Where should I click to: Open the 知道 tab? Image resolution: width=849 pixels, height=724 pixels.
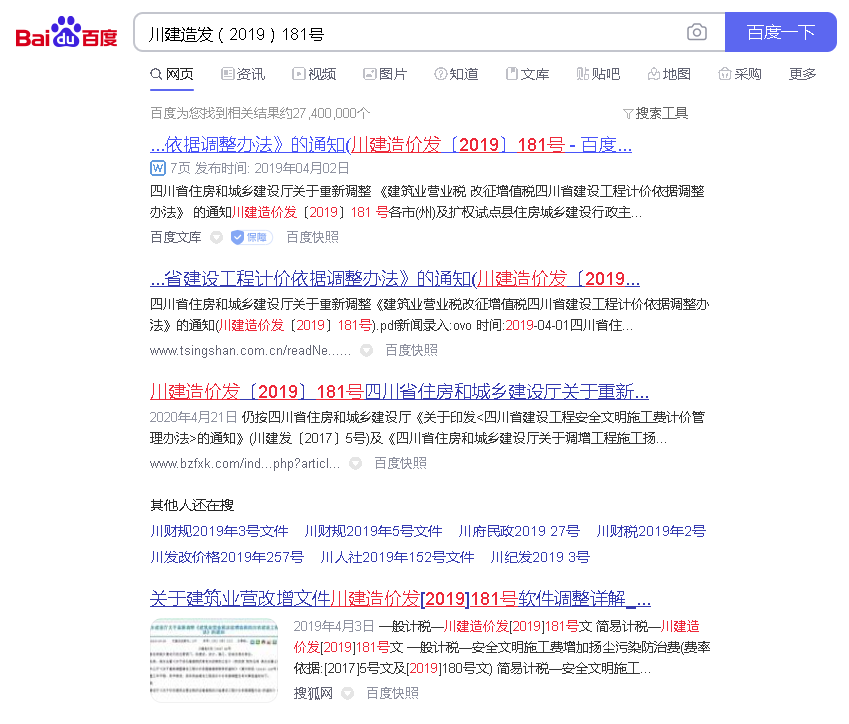(x=456, y=74)
